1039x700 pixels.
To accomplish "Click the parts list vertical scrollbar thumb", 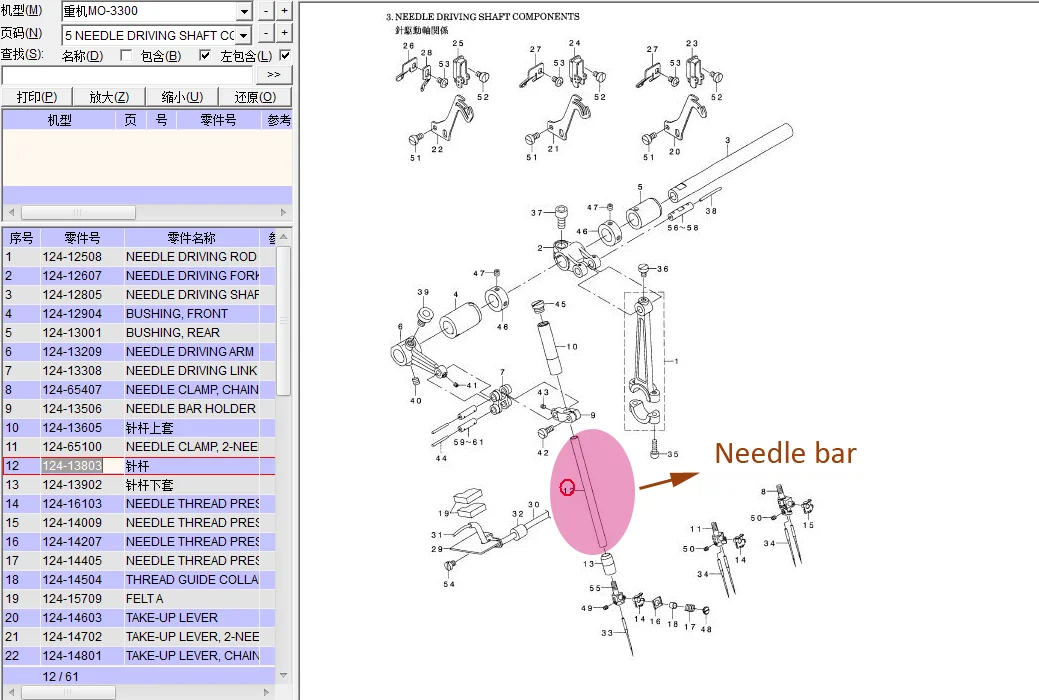I will (284, 320).
